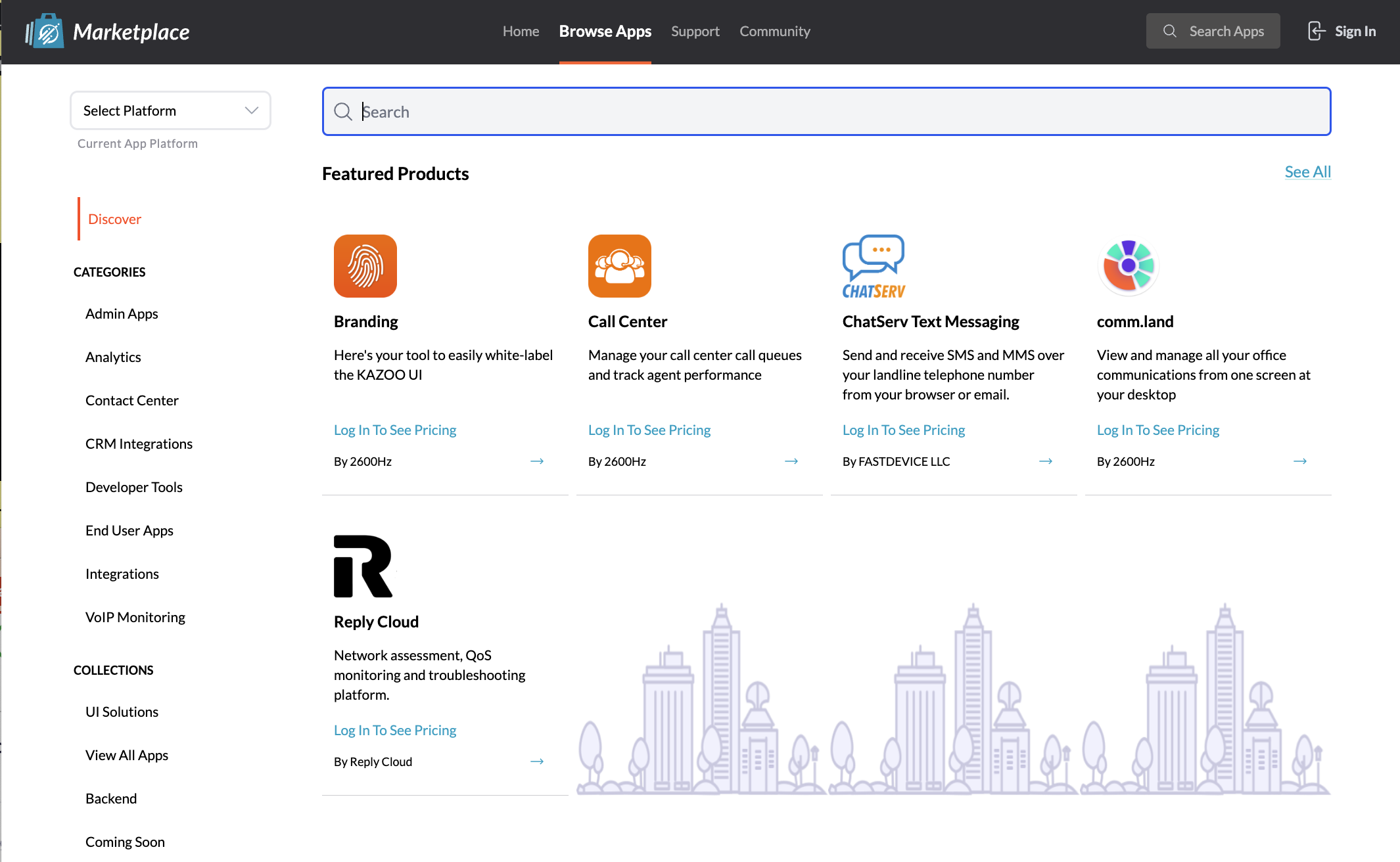The width and height of the screenshot is (1400, 862).
Task: Click Log In To See Pricing under Call Center
Action: coord(649,430)
